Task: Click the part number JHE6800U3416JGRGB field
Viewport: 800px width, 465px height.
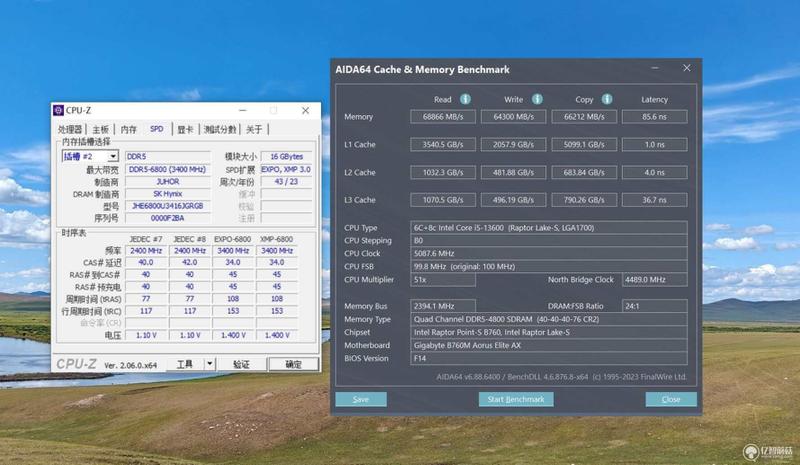Action: tap(168, 206)
